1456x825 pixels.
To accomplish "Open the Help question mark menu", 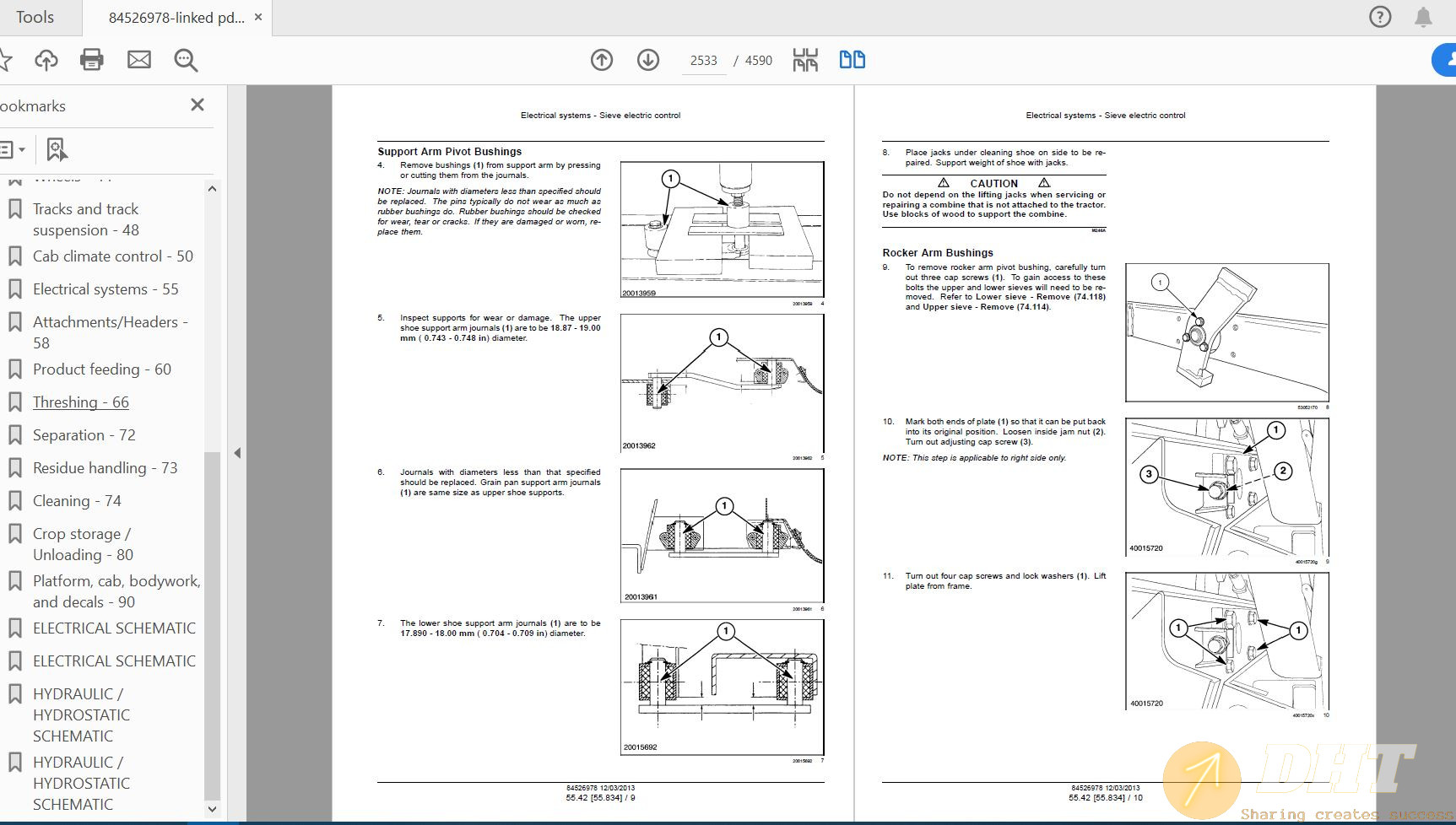I will 1380,17.
